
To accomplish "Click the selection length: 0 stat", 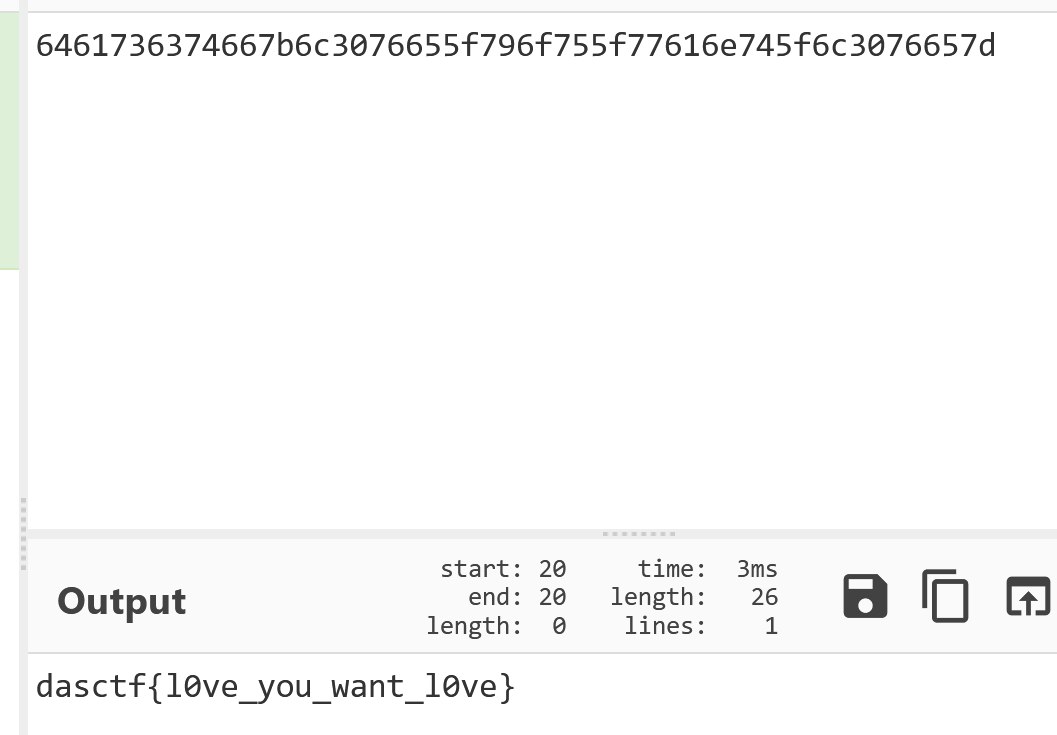I will [495, 626].
